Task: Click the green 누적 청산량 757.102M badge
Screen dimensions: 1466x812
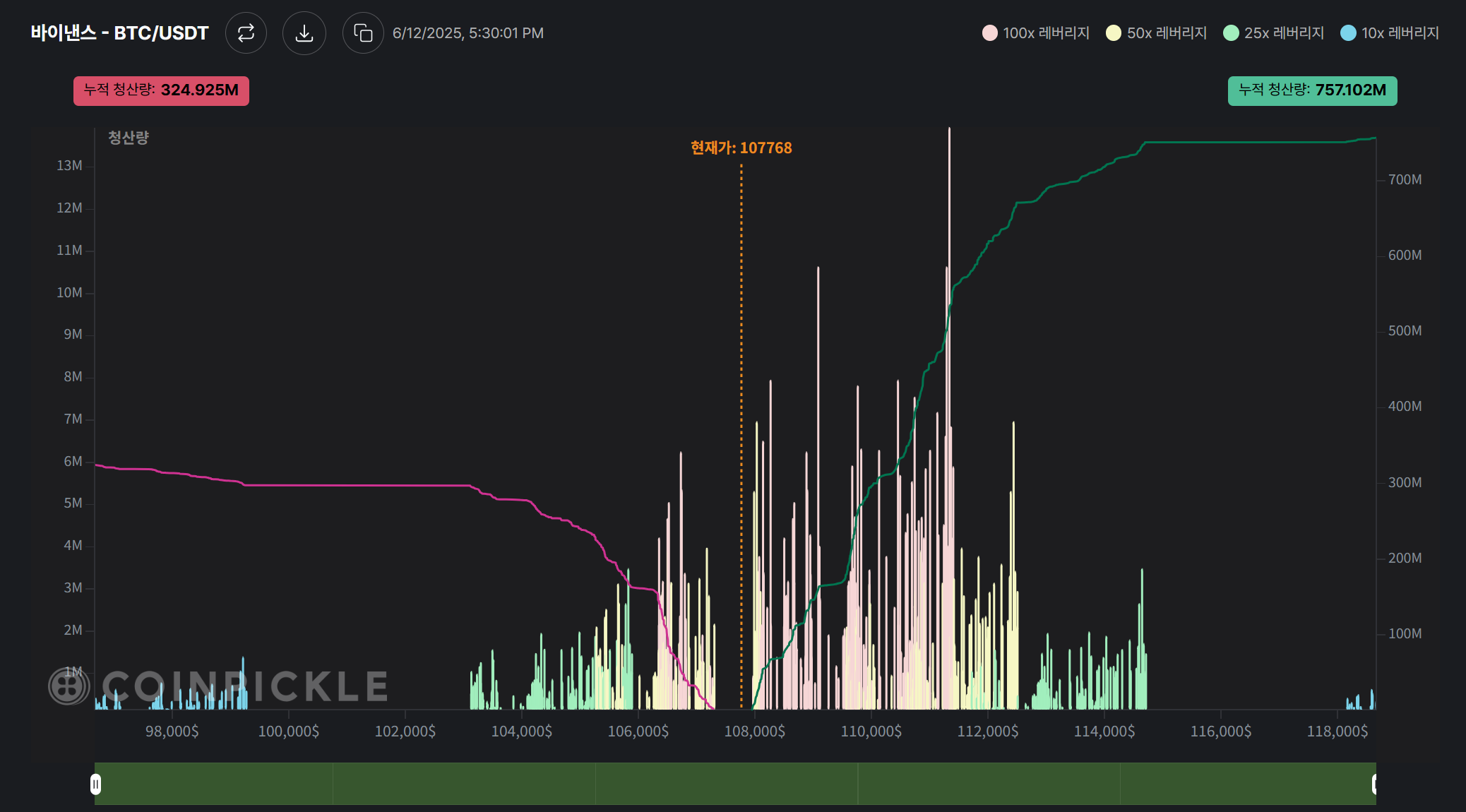Action: pyautogui.click(x=1312, y=90)
